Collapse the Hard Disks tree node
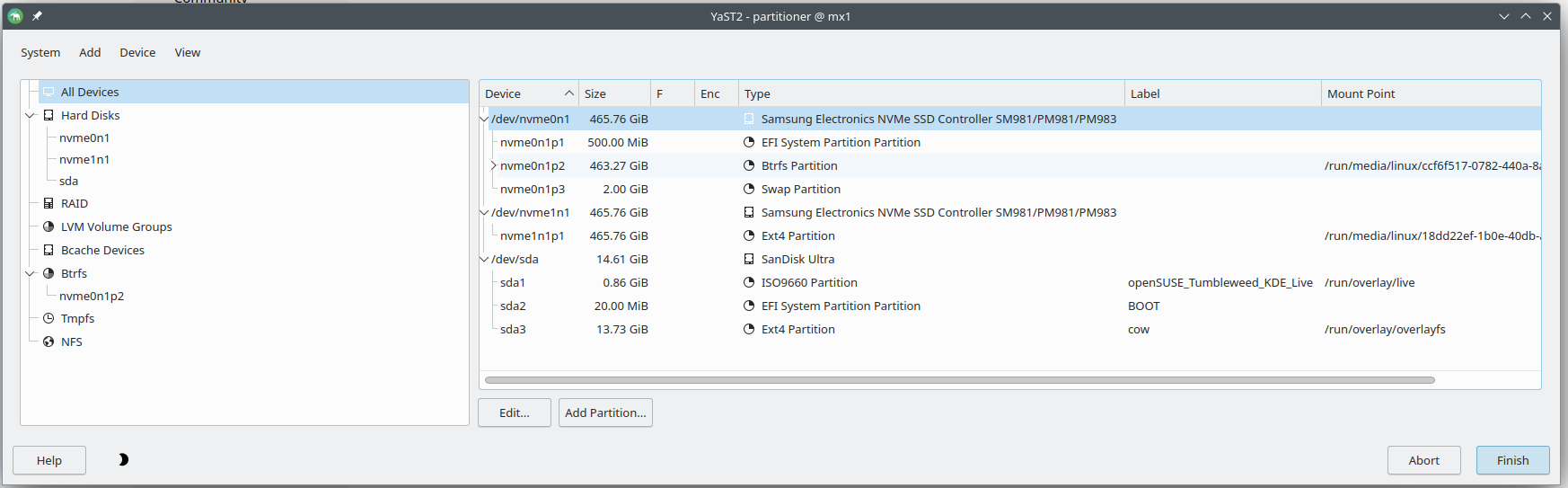 (x=30, y=115)
